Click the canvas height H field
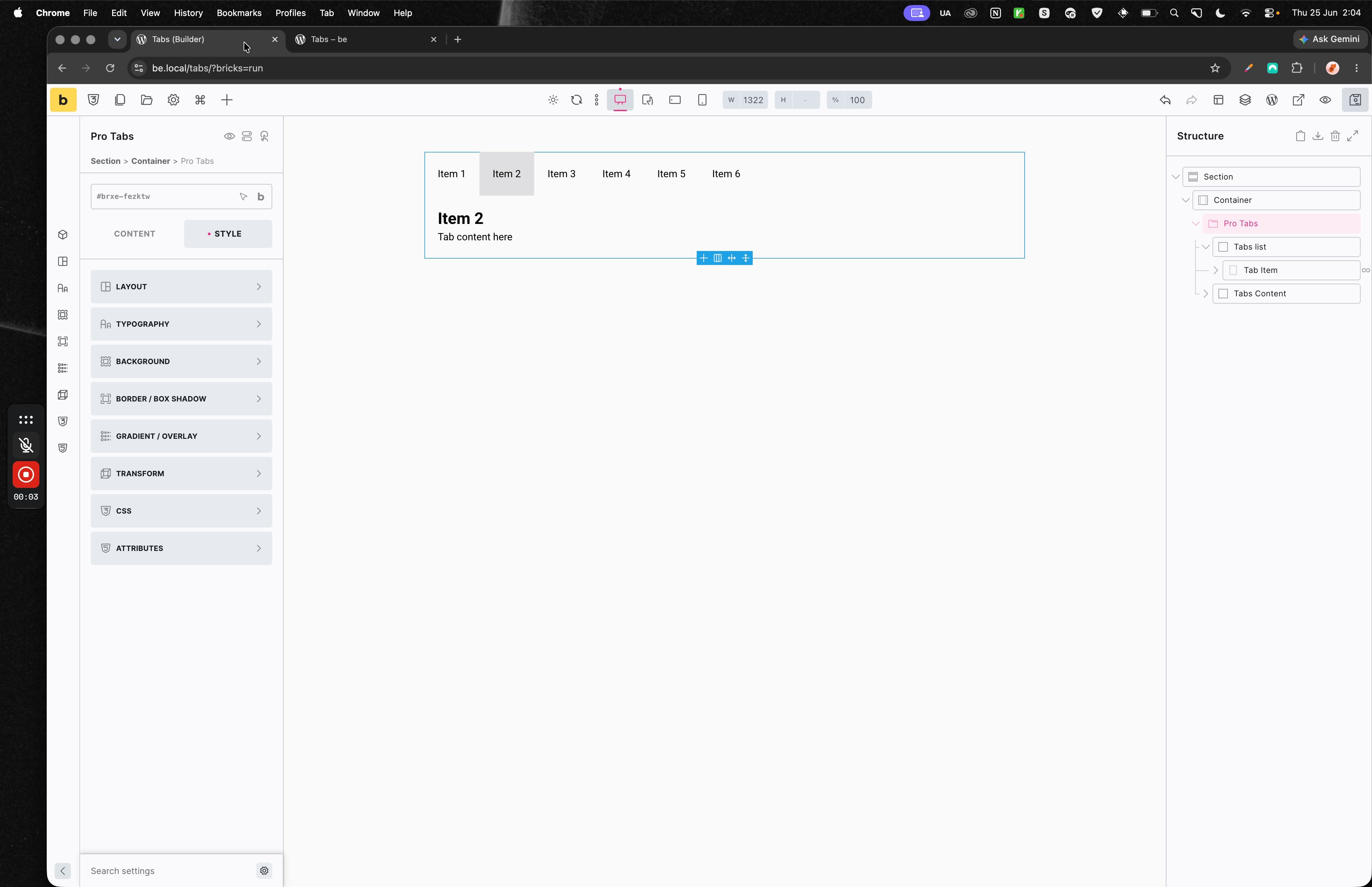The height and width of the screenshot is (887, 1372). 797,100
